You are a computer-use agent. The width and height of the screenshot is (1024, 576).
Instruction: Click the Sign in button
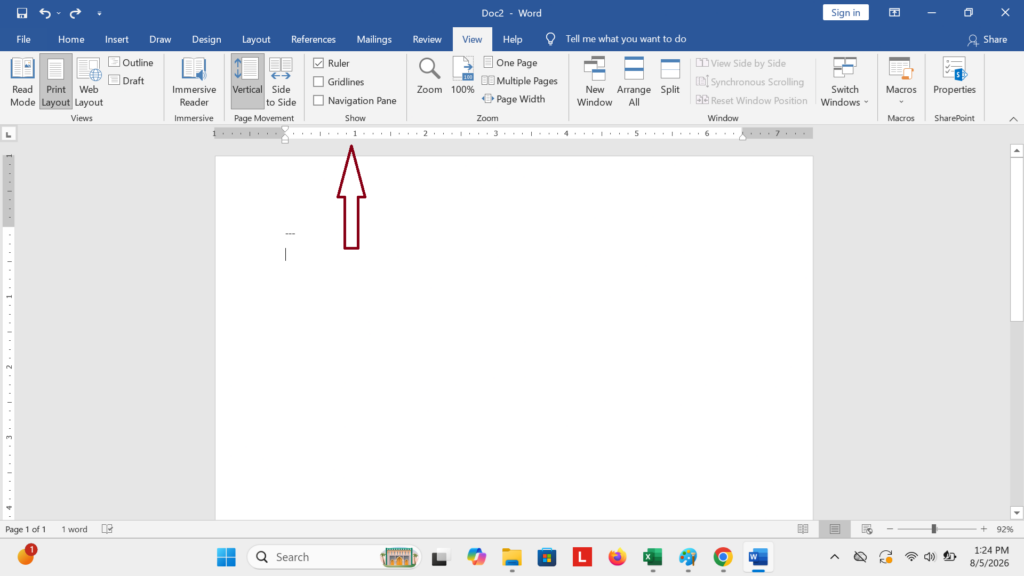coord(845,12)
